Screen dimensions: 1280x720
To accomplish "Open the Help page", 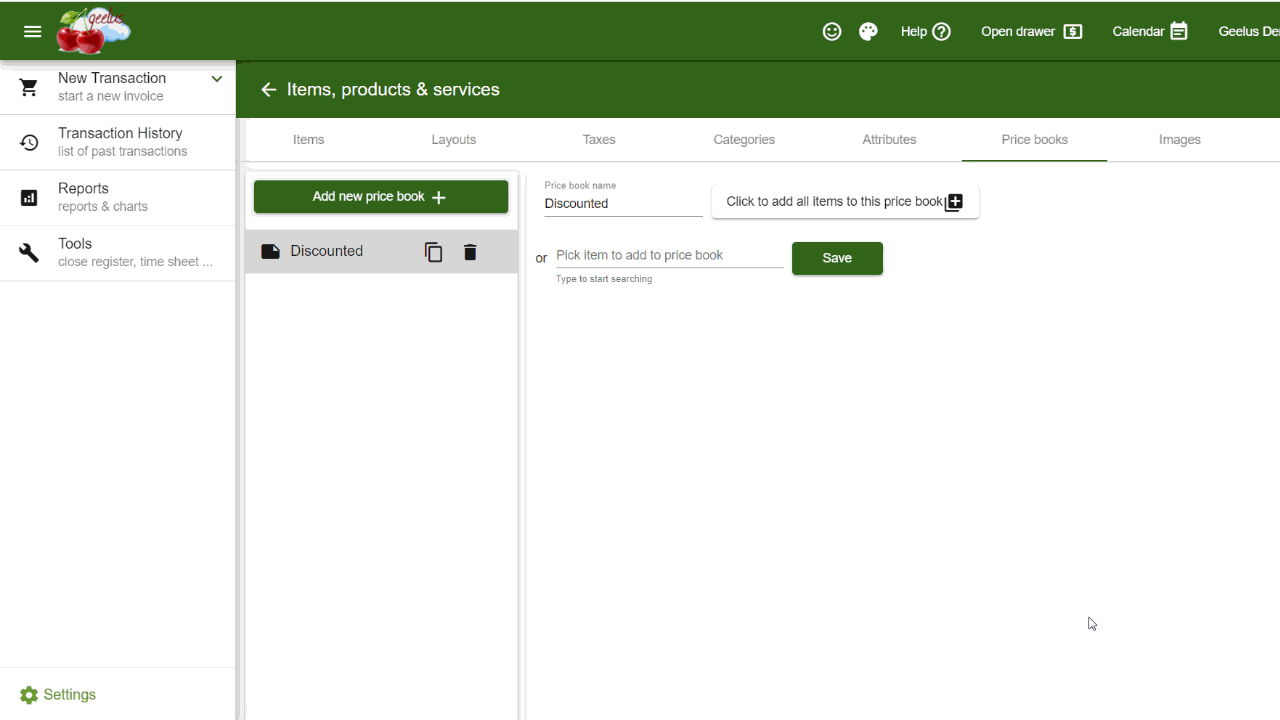I will click(x=925, y=31).
